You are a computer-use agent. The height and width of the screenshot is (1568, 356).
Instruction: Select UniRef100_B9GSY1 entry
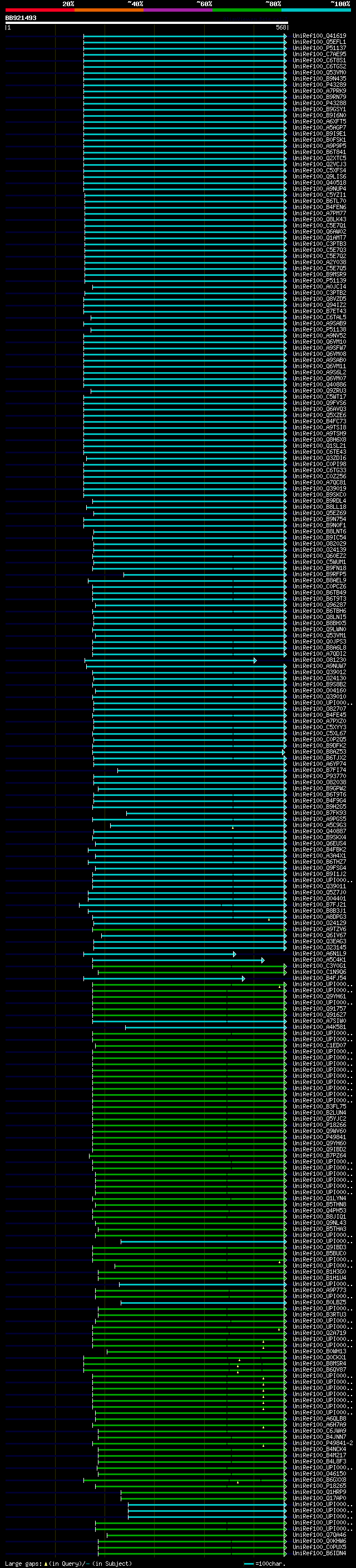pos(319,109)
